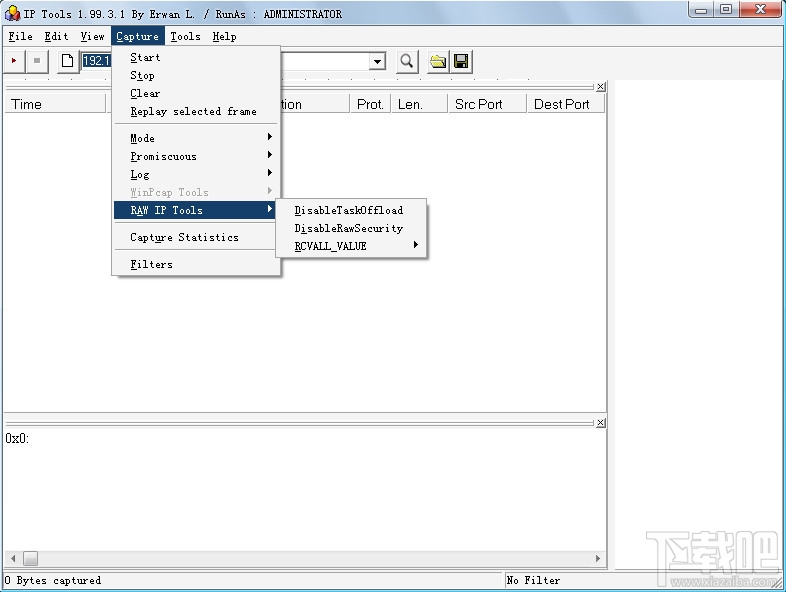Image resolution: width=786 pixels, height=592 pixels.
Task: Choose Capture Statistics menu entry
Action: pos(195,237)
